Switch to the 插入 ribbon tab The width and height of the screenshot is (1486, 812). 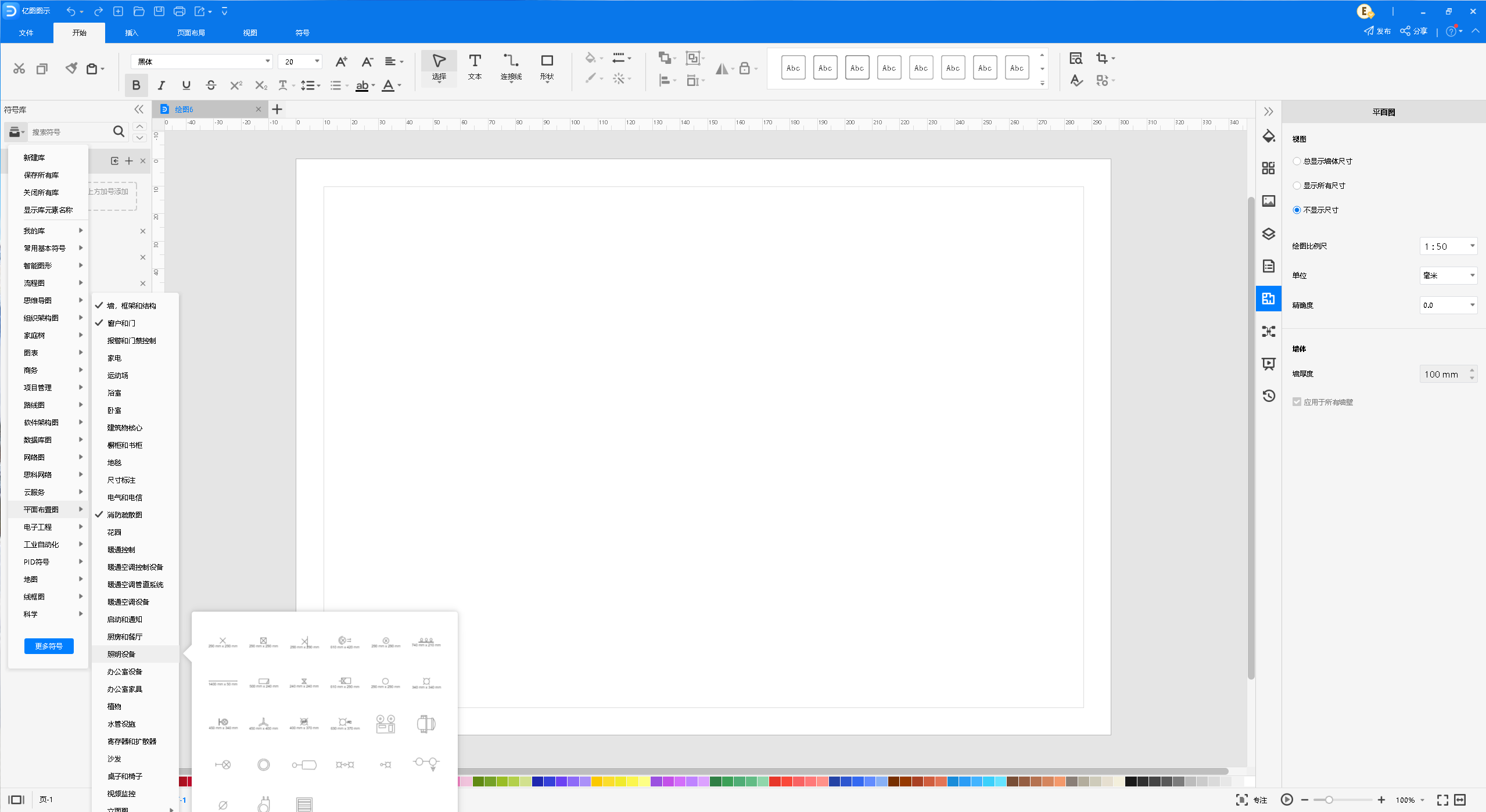coord(132,33)
